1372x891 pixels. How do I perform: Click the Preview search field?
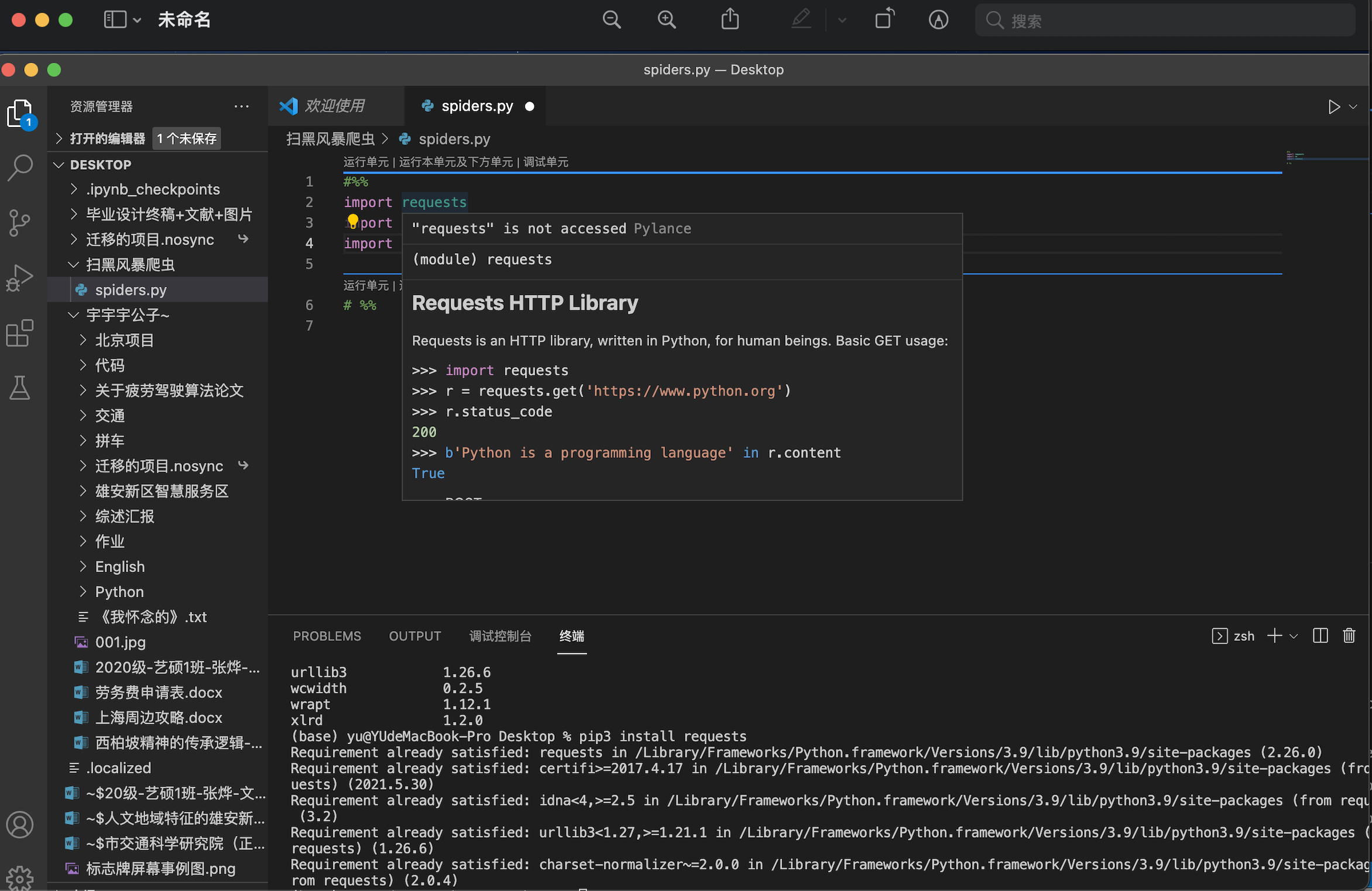pyautogui.click(x=1165, y=21)
